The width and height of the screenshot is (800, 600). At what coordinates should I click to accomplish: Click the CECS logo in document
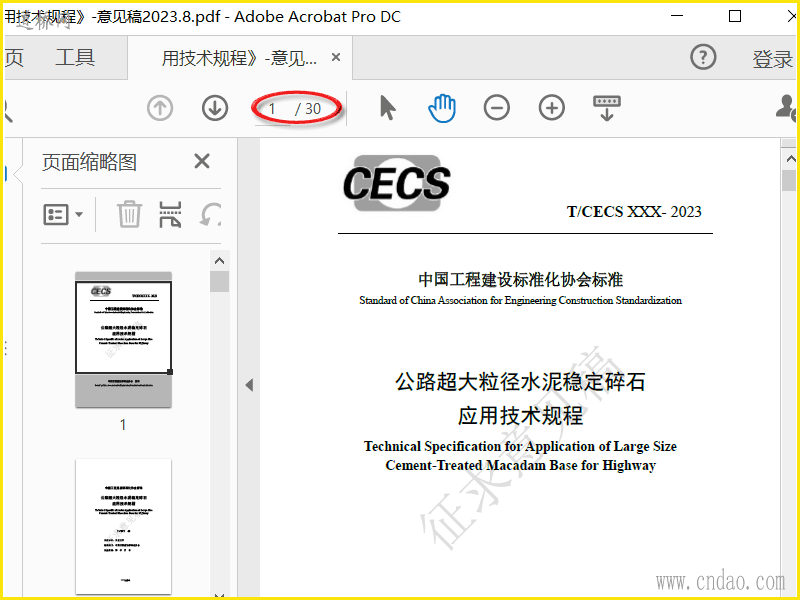click(397, 184)
